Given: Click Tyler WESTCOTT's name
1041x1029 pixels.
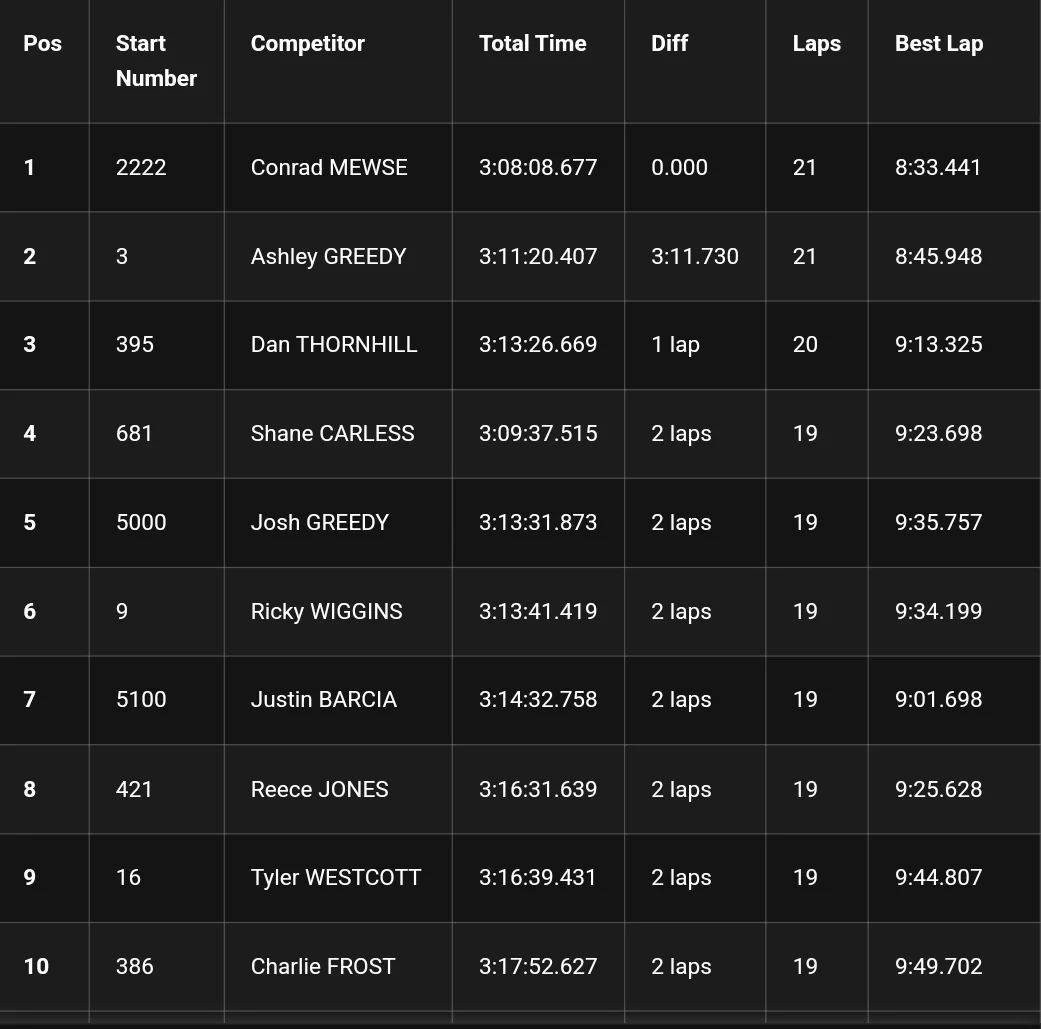Looking at the screenshot, I should pyautogui.click(x=335, y=878).
